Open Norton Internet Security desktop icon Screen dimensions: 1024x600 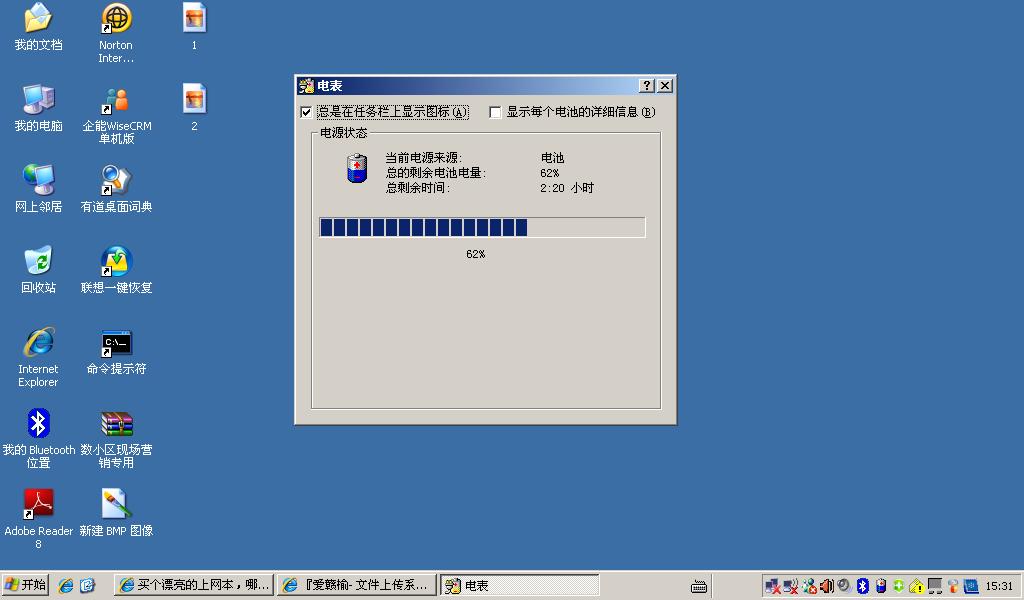[116, 20]
